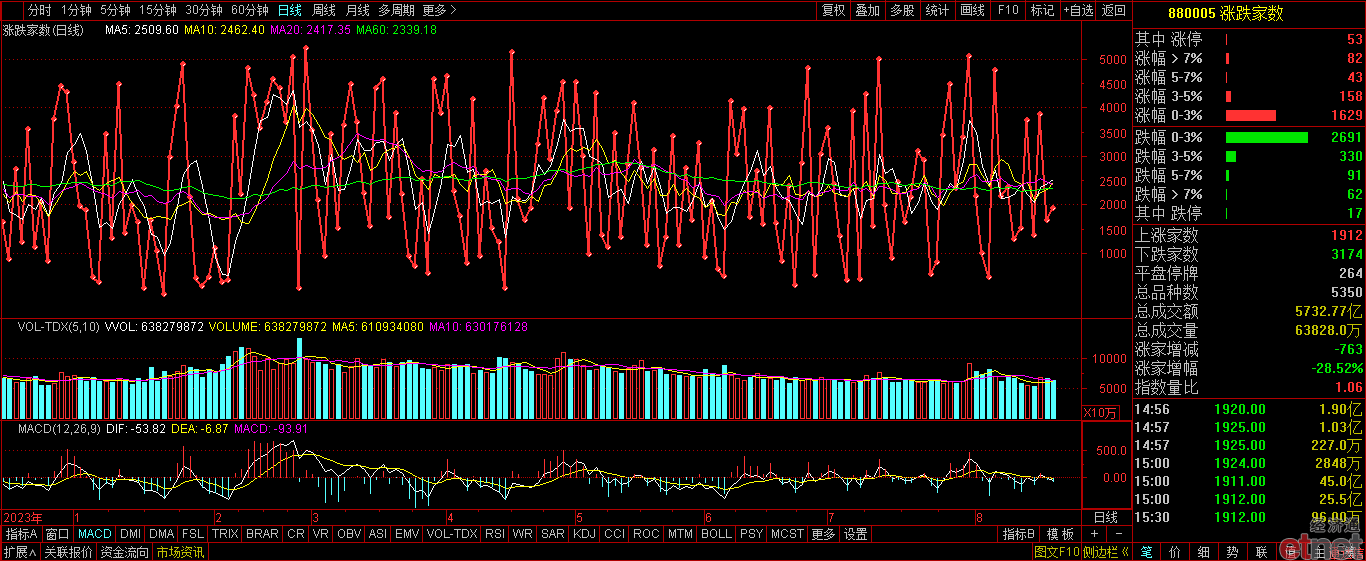Click the 标记 mark button

click(1042, 10)
